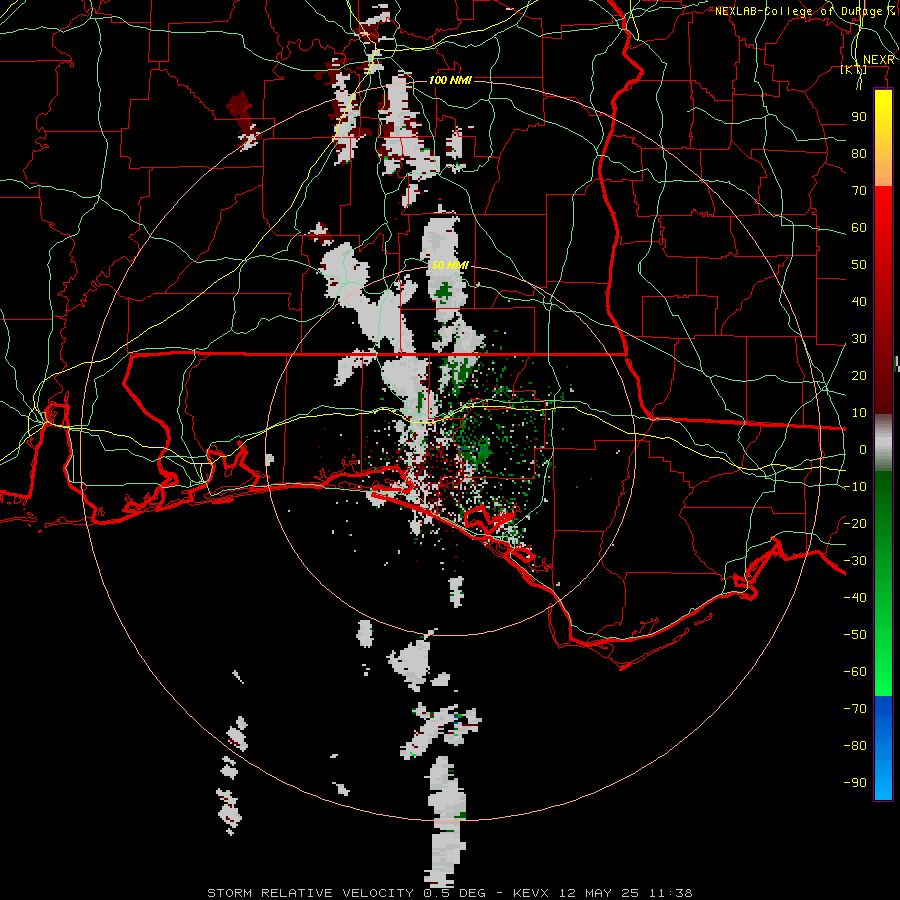This screenshot has height=900, width=900.
Task: Click the -90 value on the velocity scale
Action: pyautogui.click(x=855, y=783)
